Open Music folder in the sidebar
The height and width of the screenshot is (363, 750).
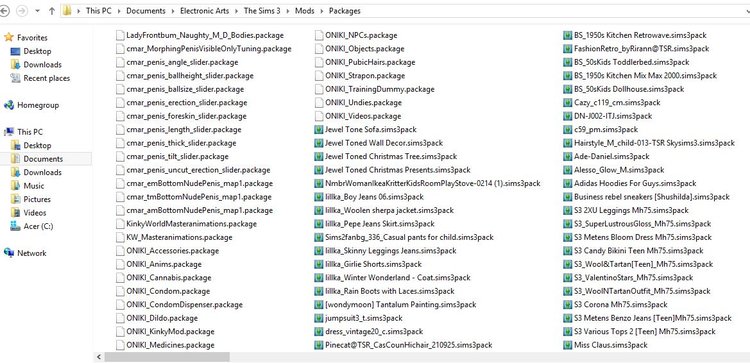[33, 186]
